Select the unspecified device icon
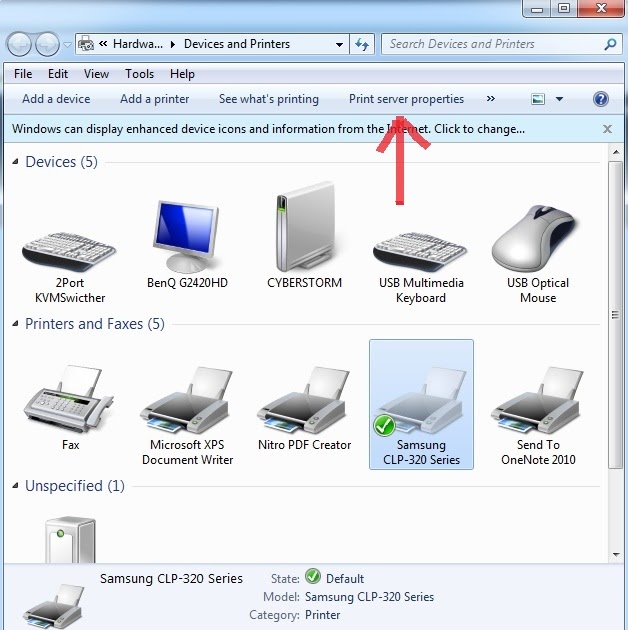This screenshot has width=628, height=630. pos(70,540)
